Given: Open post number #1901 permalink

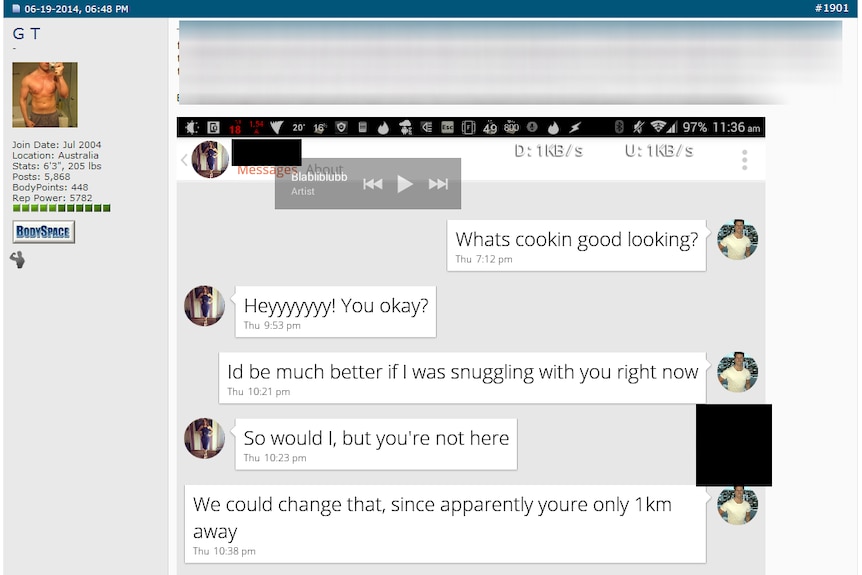Looking at the screenshot, I should tap(831, 8).
